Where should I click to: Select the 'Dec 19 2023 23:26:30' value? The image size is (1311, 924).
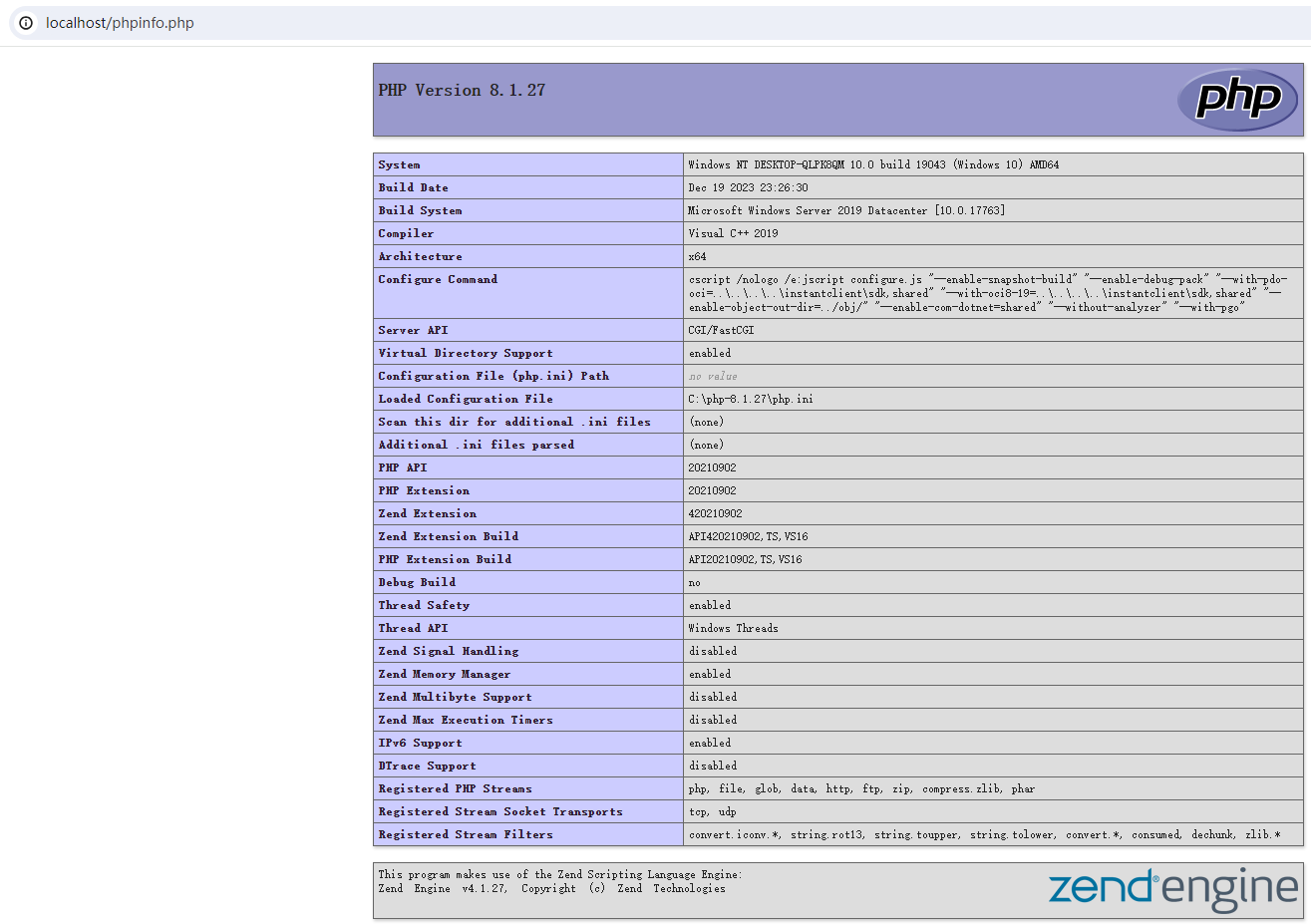tap(748, 188)
